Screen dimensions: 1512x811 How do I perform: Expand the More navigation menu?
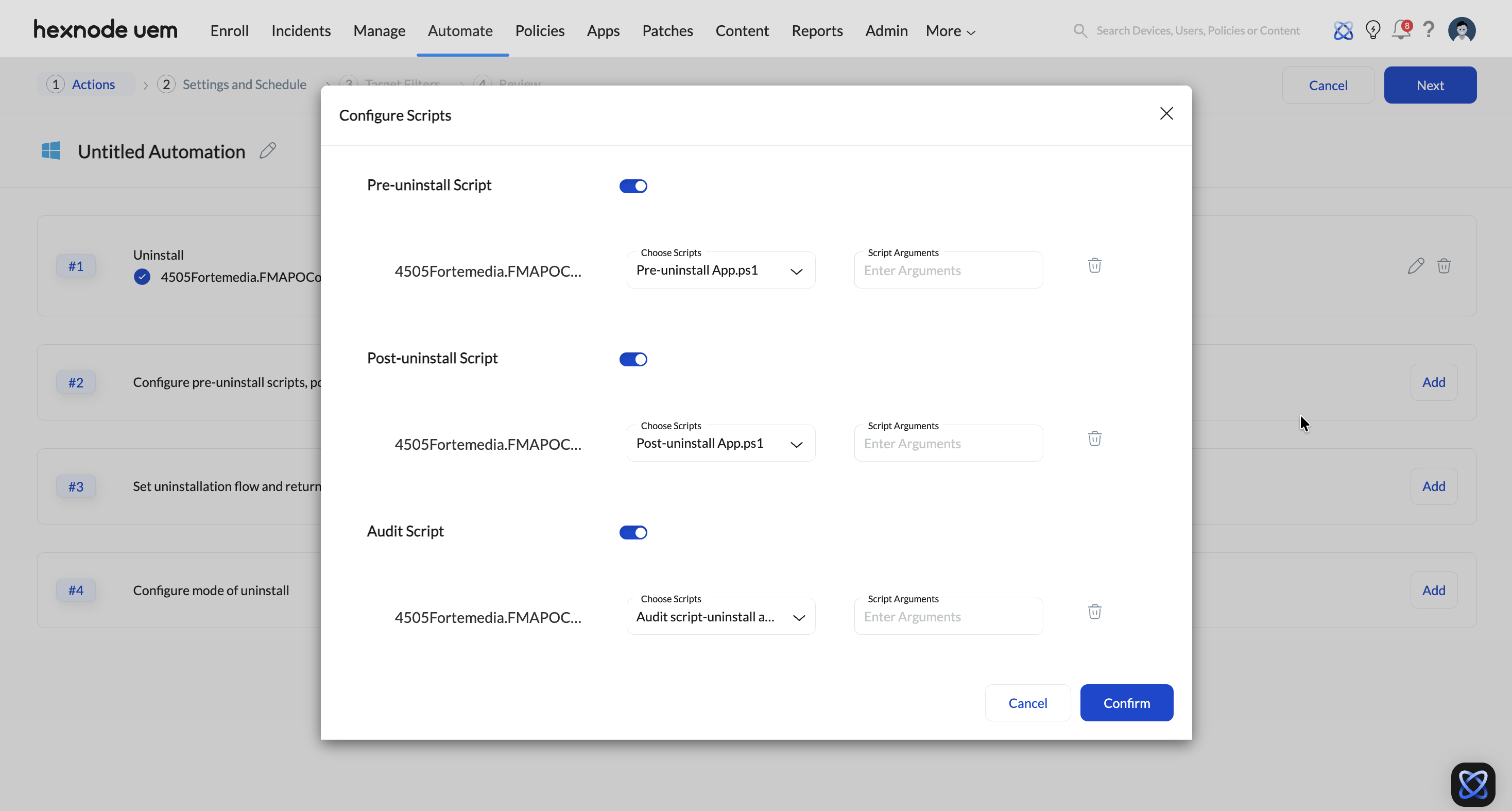(x=950, y=30)
